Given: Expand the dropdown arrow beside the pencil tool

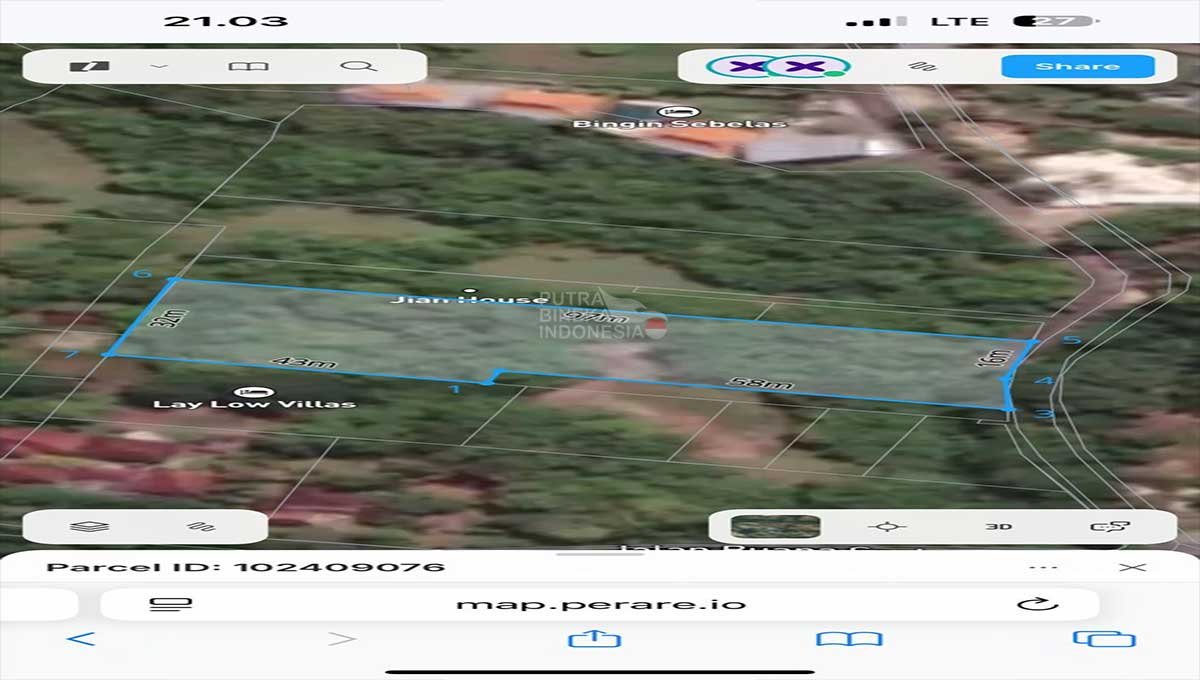Looking at the screenshot, I should point(159,67).
